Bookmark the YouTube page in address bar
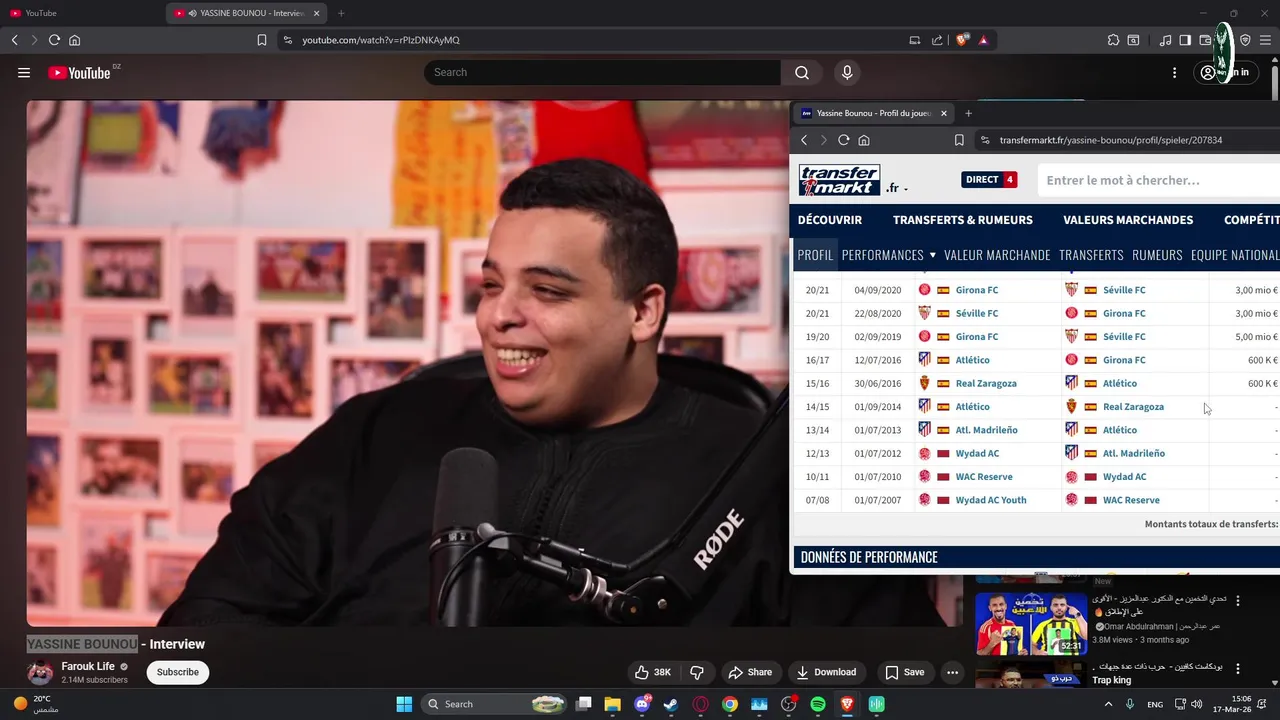 (x=262, y=40)
